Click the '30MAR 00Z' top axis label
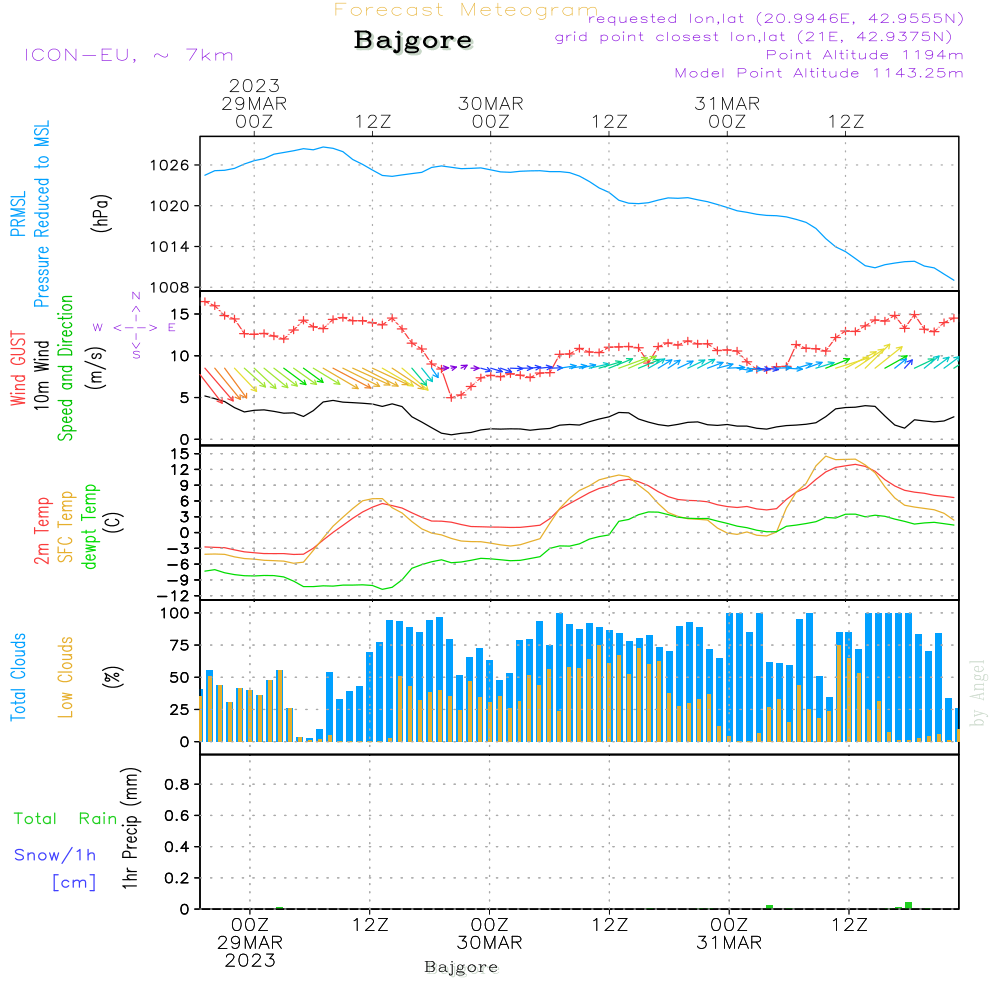The image size is (1000, 1000). pyautogui.click(x=491, y=113)
